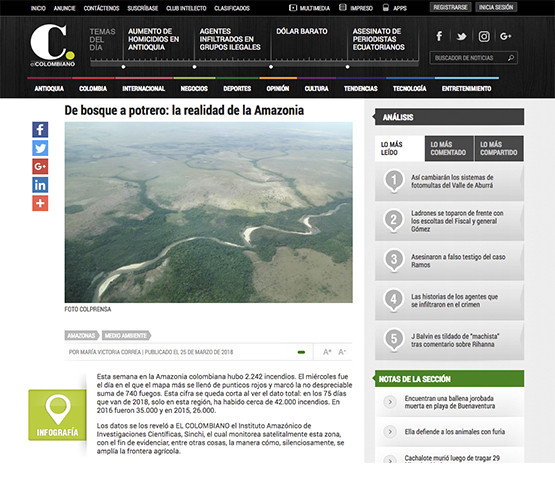The image size is (555, 485).
Task: Open the Amazonas tag link
Action: coord(81,335)
